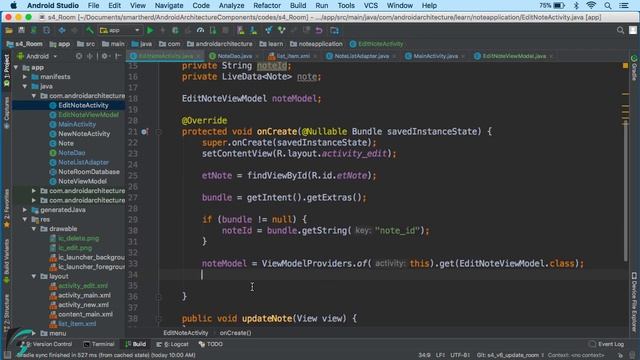Toggle the Logcat tool window button
Screen dimensions: 640x360
[172, 344]
